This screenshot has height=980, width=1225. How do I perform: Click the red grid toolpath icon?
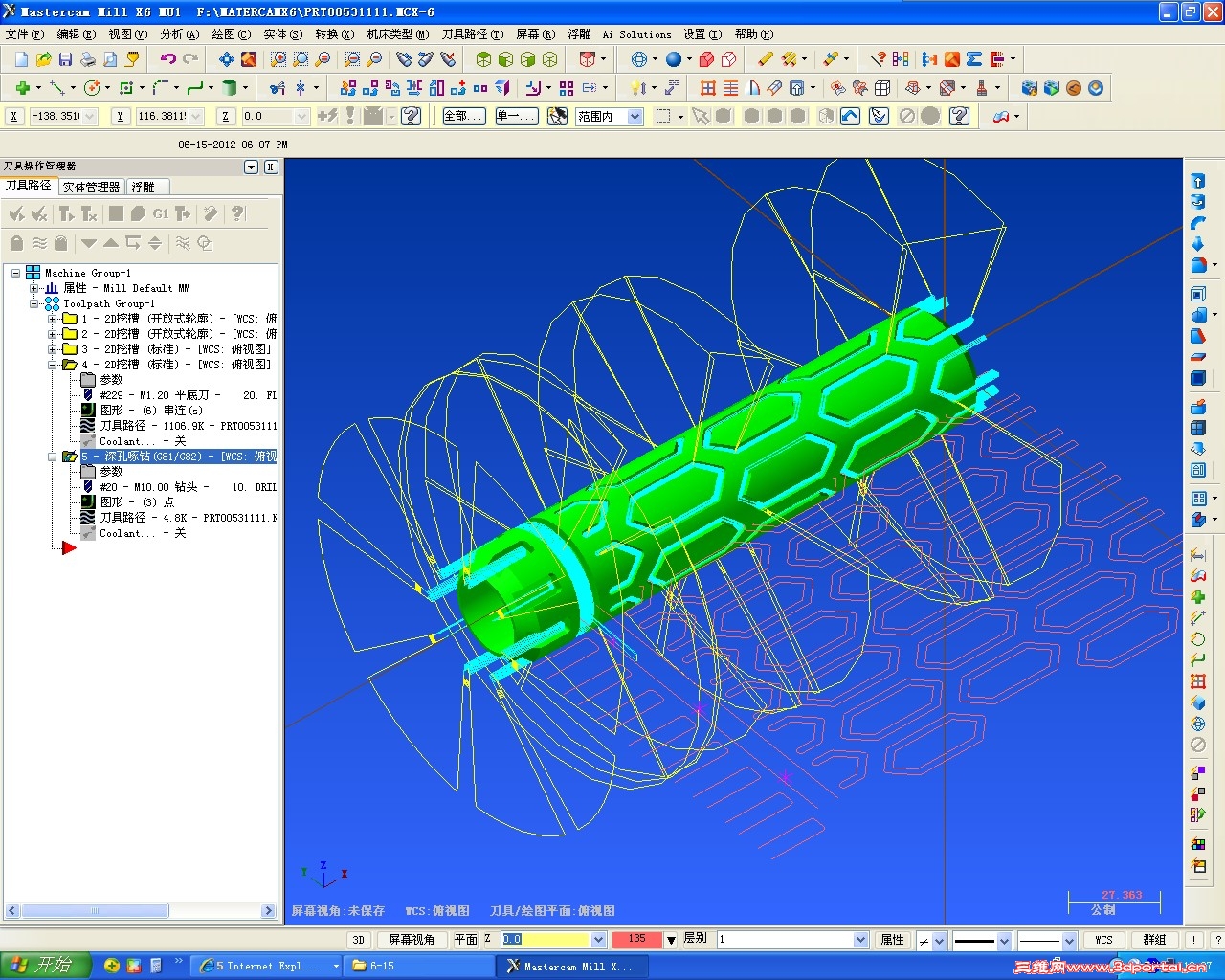click(708, 88)
